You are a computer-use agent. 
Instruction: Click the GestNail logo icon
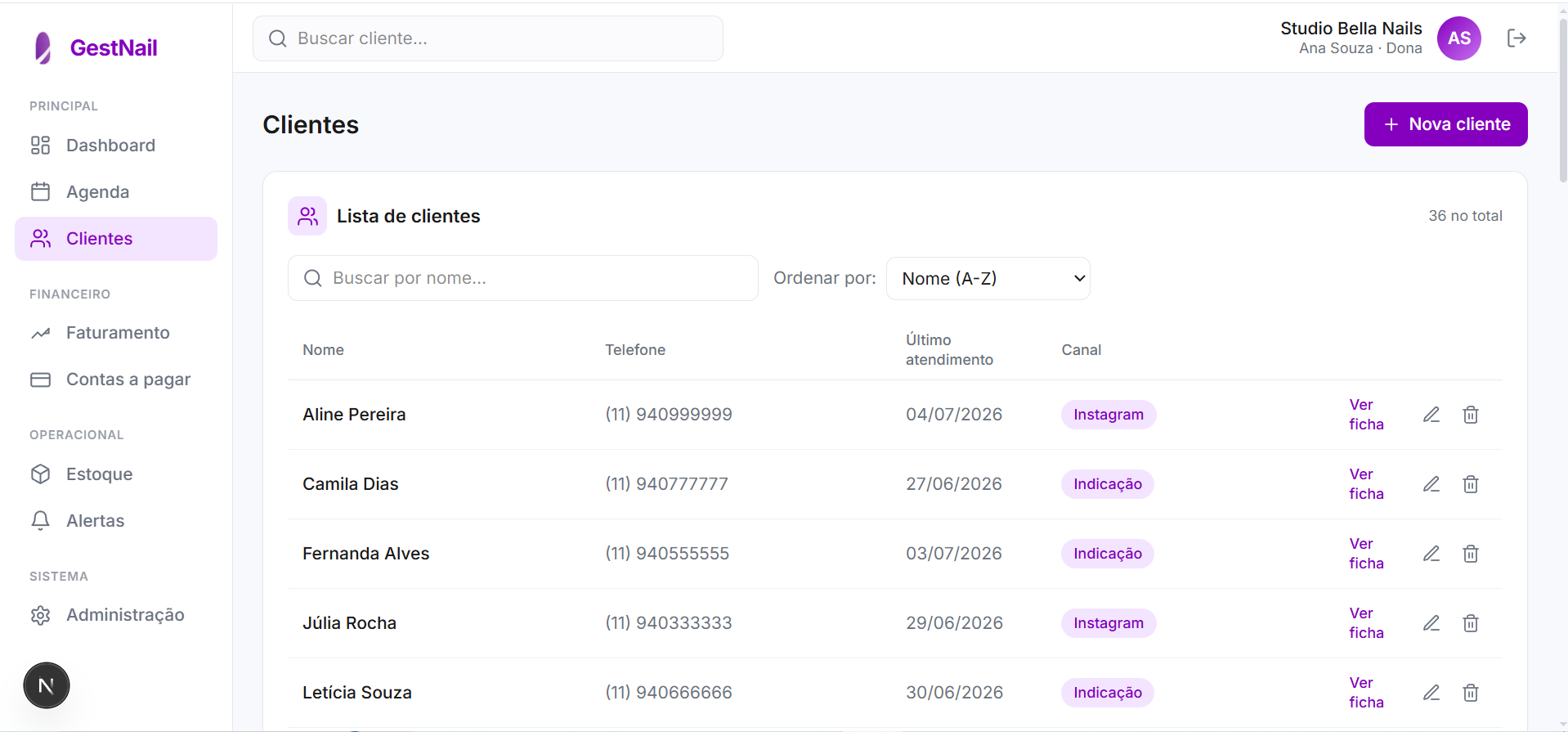[x=43, y=47]
